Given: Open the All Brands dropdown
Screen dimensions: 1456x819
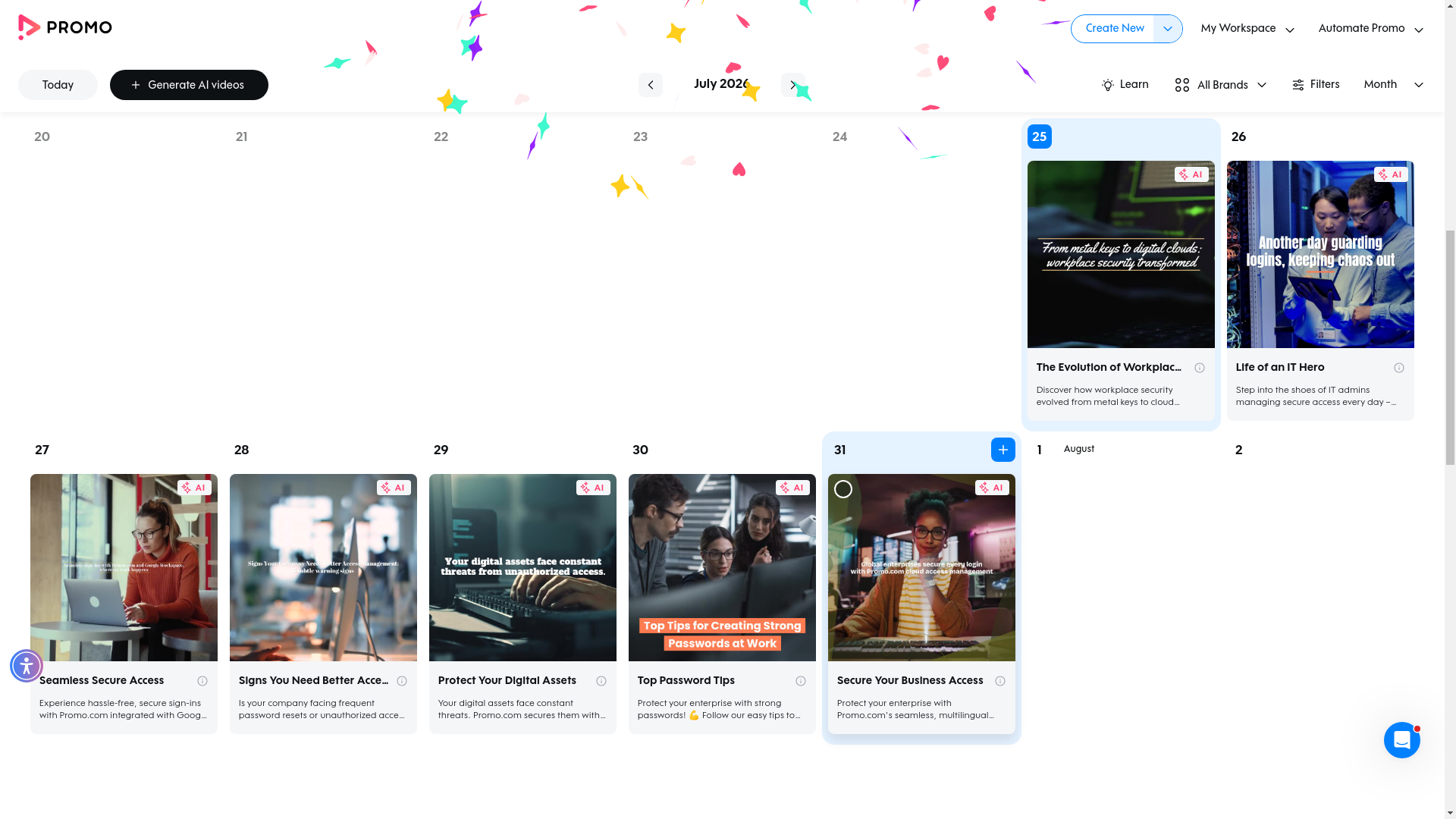Looking at the screenshot, I should 1220,85.
